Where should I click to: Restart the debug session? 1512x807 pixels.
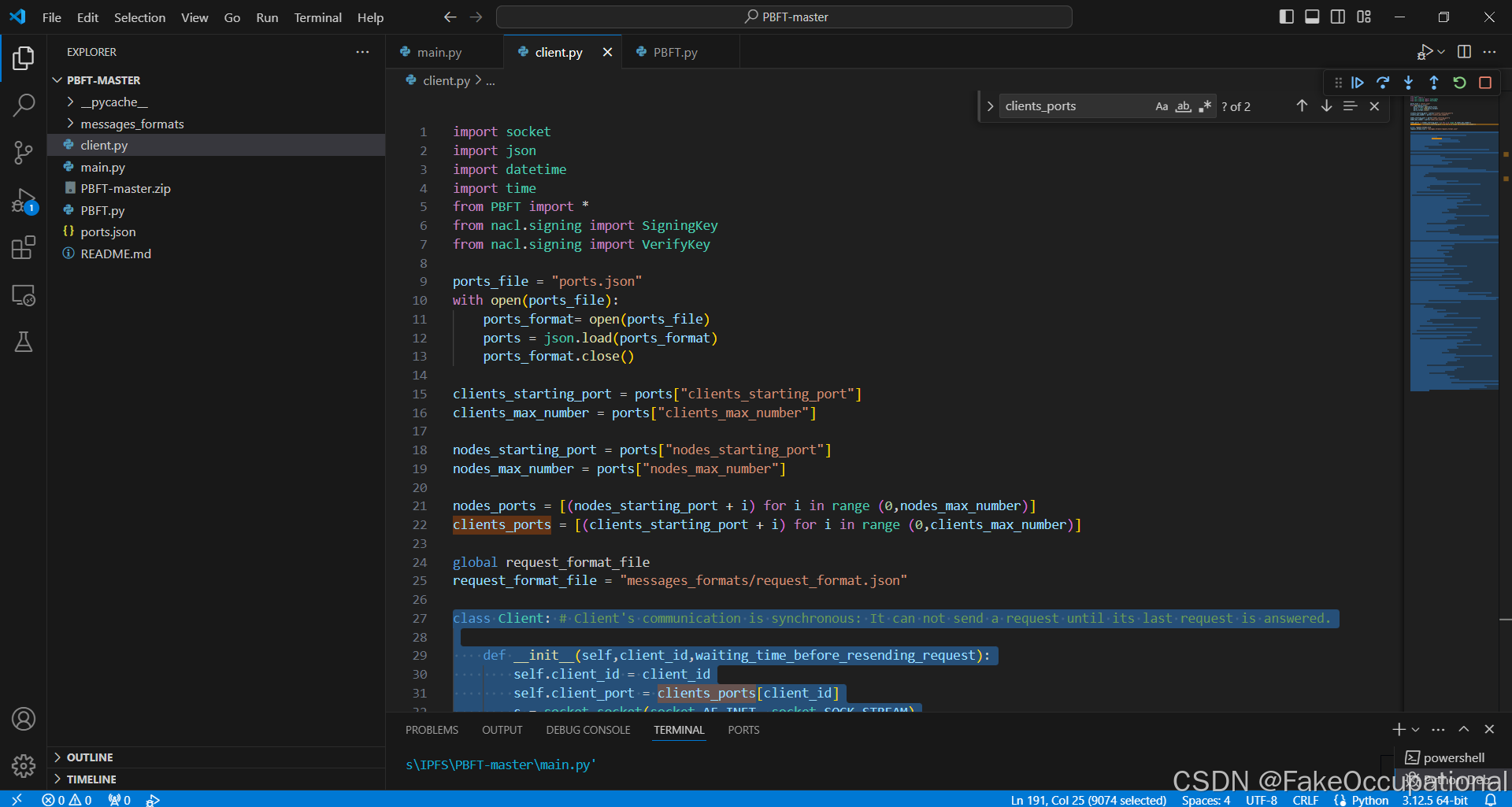[x=1459, y=83]
